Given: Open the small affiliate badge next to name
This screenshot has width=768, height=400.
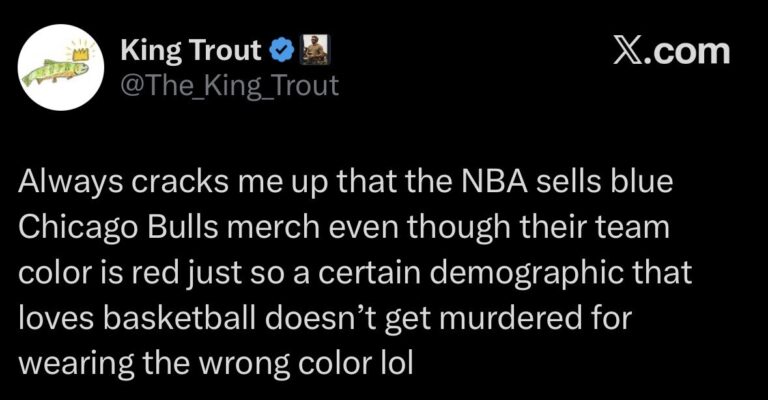Looking at the screenshot, I should click(315, 50).
